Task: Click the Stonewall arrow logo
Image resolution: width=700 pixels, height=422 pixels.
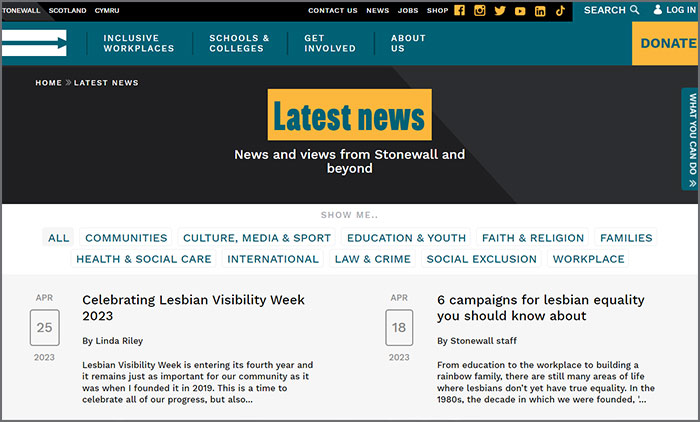Action: point(34,43)
